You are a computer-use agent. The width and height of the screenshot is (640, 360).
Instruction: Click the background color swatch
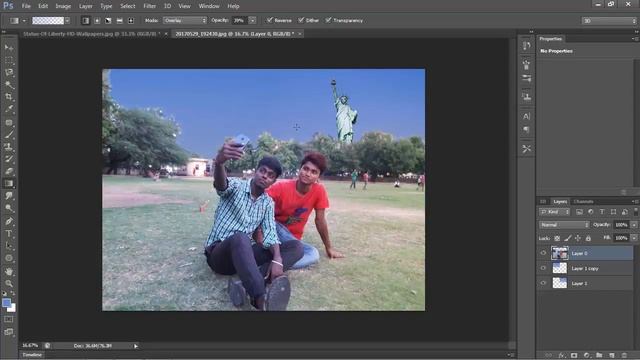tap(12, 308)
